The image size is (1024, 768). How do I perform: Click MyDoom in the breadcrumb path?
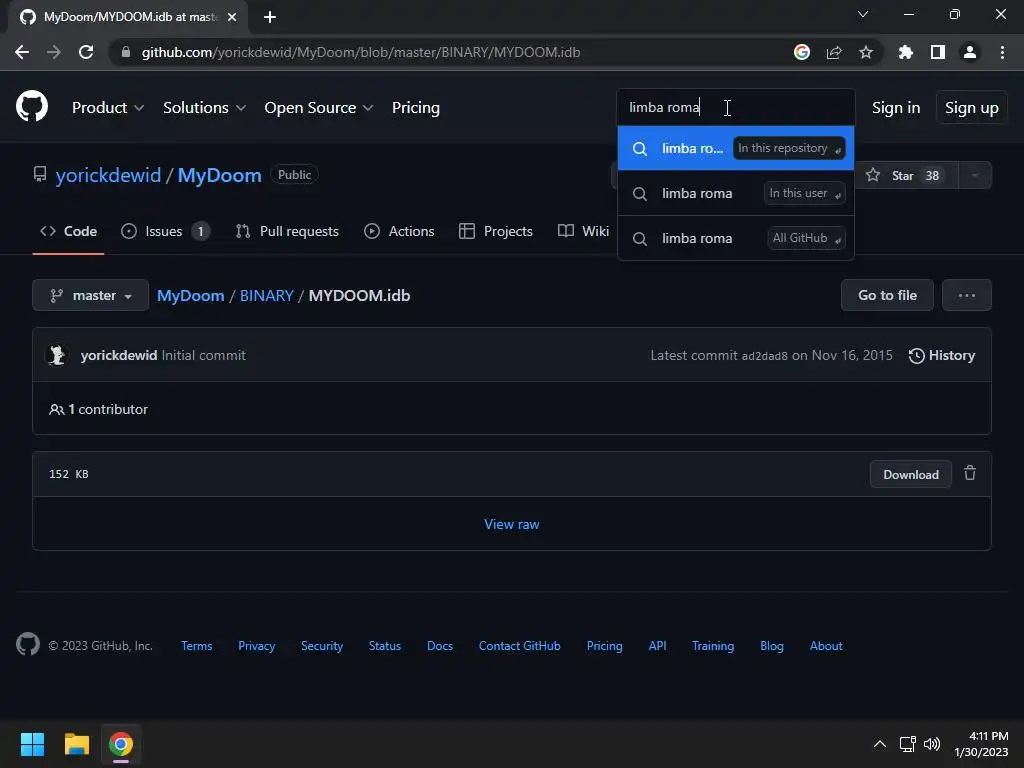tap(191, 296)
